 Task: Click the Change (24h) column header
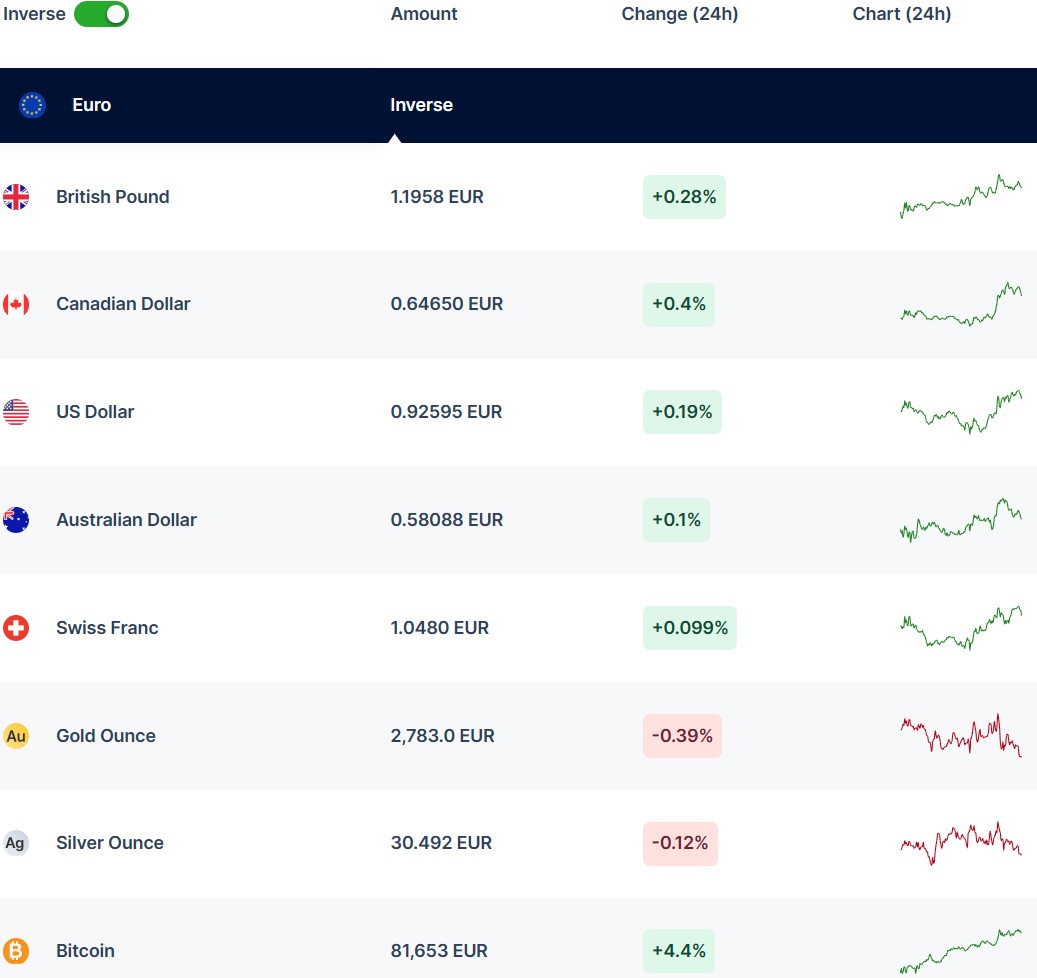[679, 14]
